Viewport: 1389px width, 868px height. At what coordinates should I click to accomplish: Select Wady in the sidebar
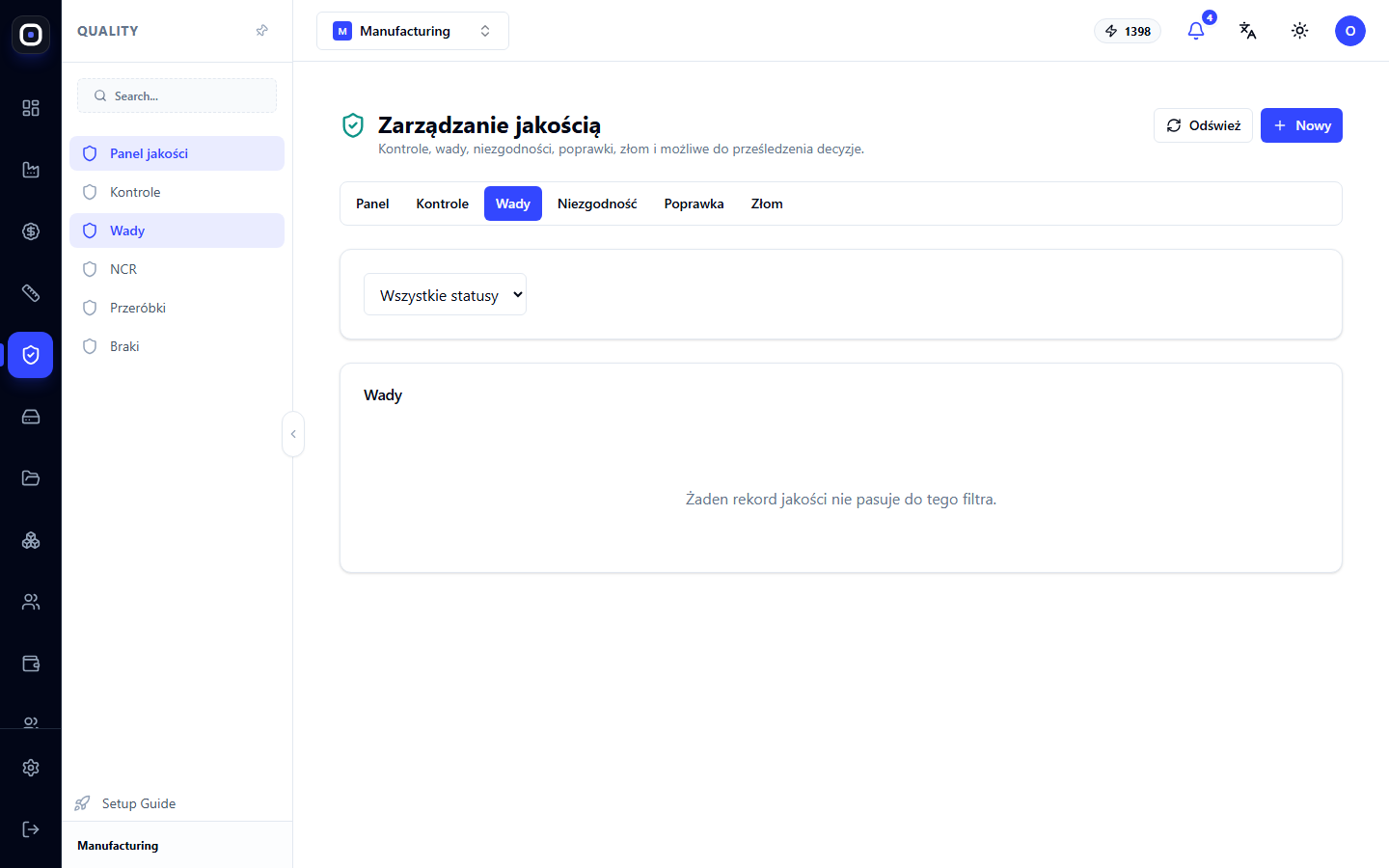[x=177, y=231]
